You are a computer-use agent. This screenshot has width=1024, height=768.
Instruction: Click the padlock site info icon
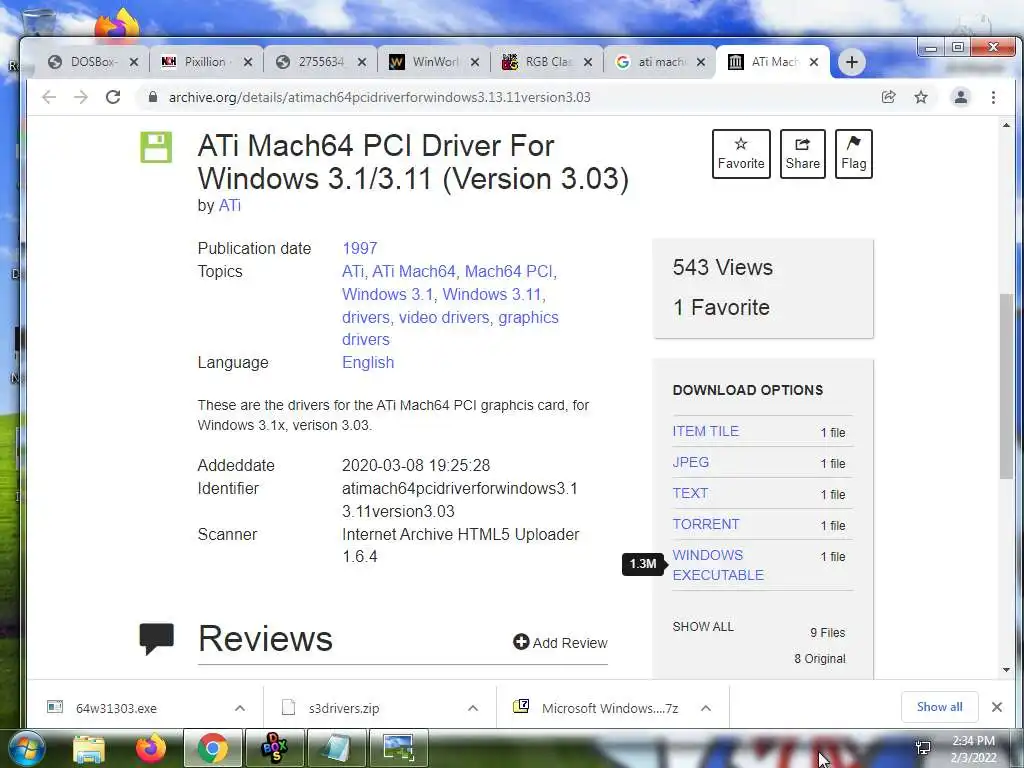[153, 97]
